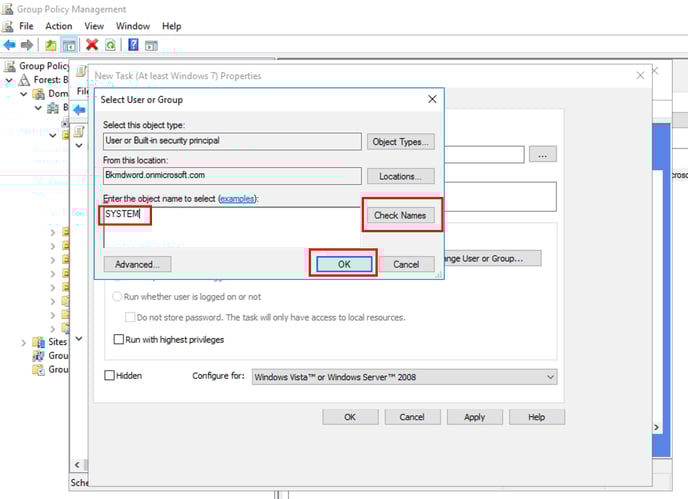Collapse the Forest tree node

coord(9,80)
